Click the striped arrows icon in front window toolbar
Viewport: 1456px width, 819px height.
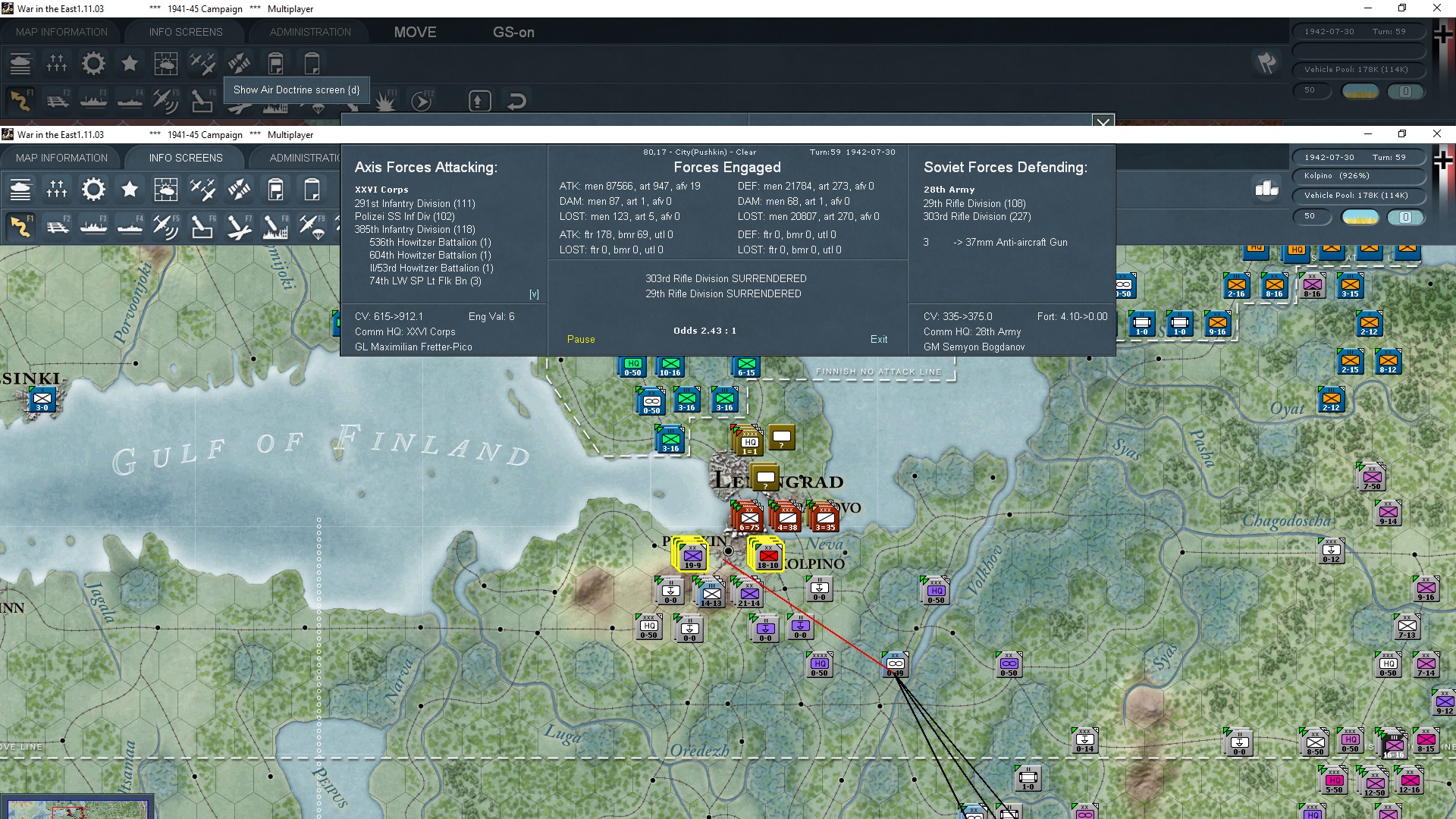tap(239, 190)
